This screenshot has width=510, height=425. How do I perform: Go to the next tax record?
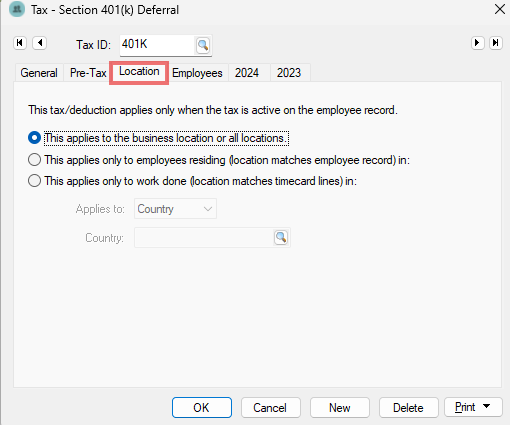tap(477, 43)
